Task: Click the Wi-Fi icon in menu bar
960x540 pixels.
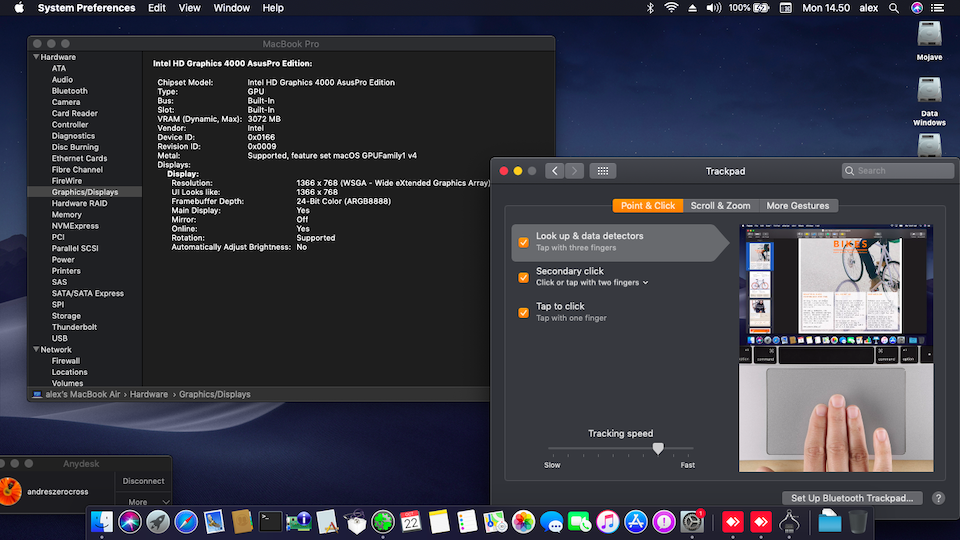Action: coord(671,8)
